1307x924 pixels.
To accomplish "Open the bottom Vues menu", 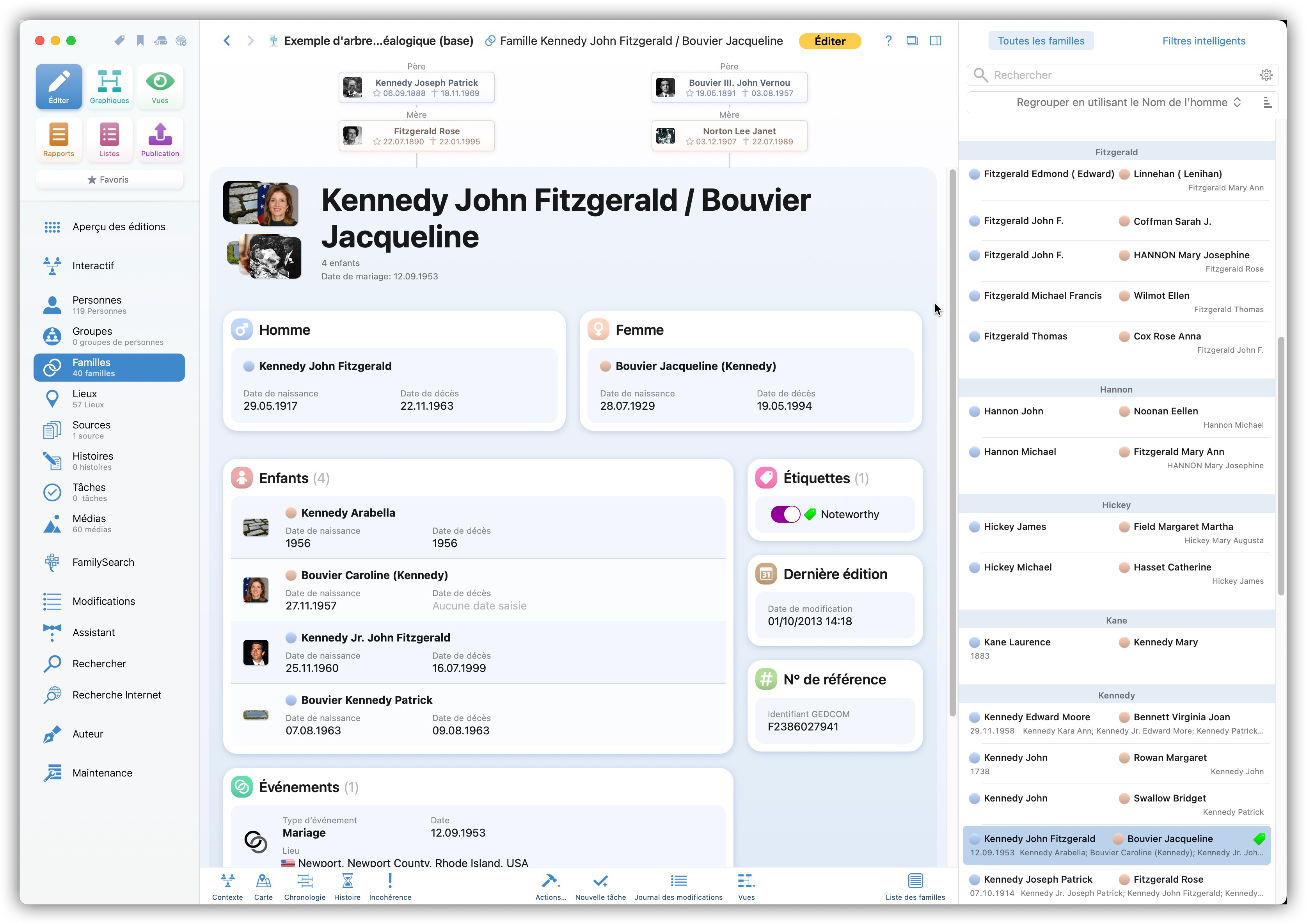I will pos(746,887).
